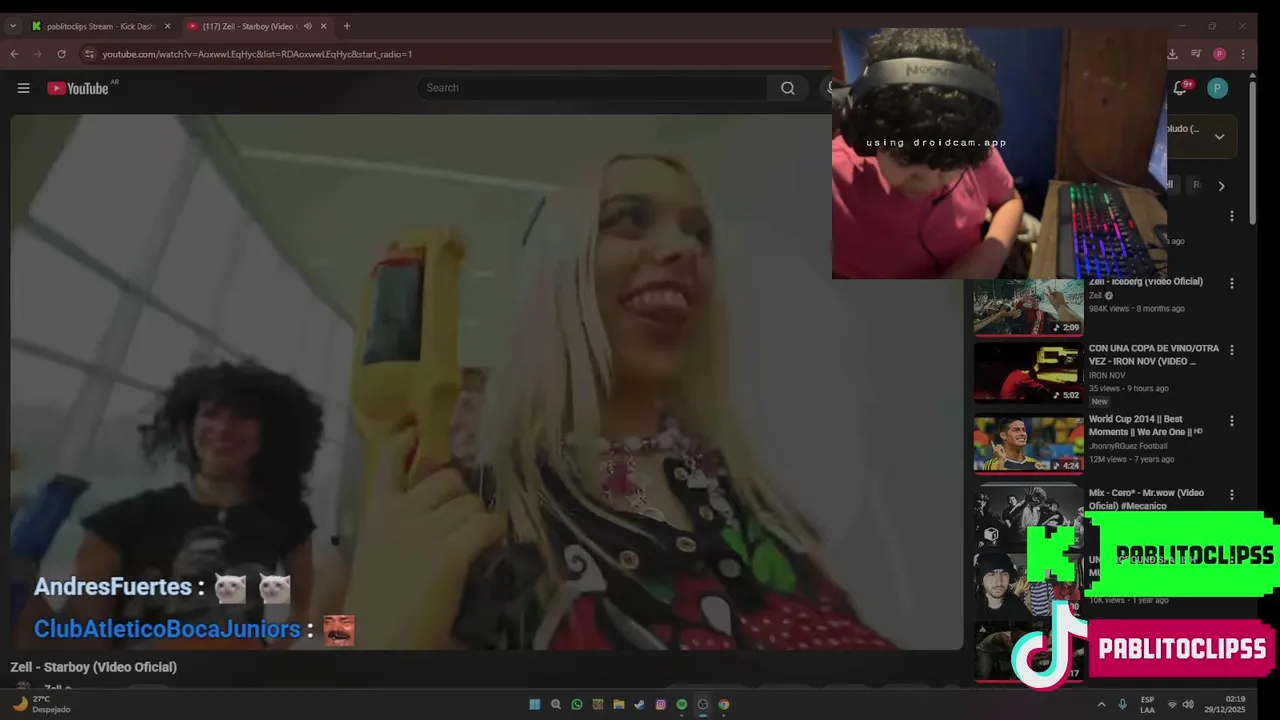The width and height of the screenshot is (1280, 720).
Task: Open the YouTube account avatar menu
Action: (x=1217, y=88)
